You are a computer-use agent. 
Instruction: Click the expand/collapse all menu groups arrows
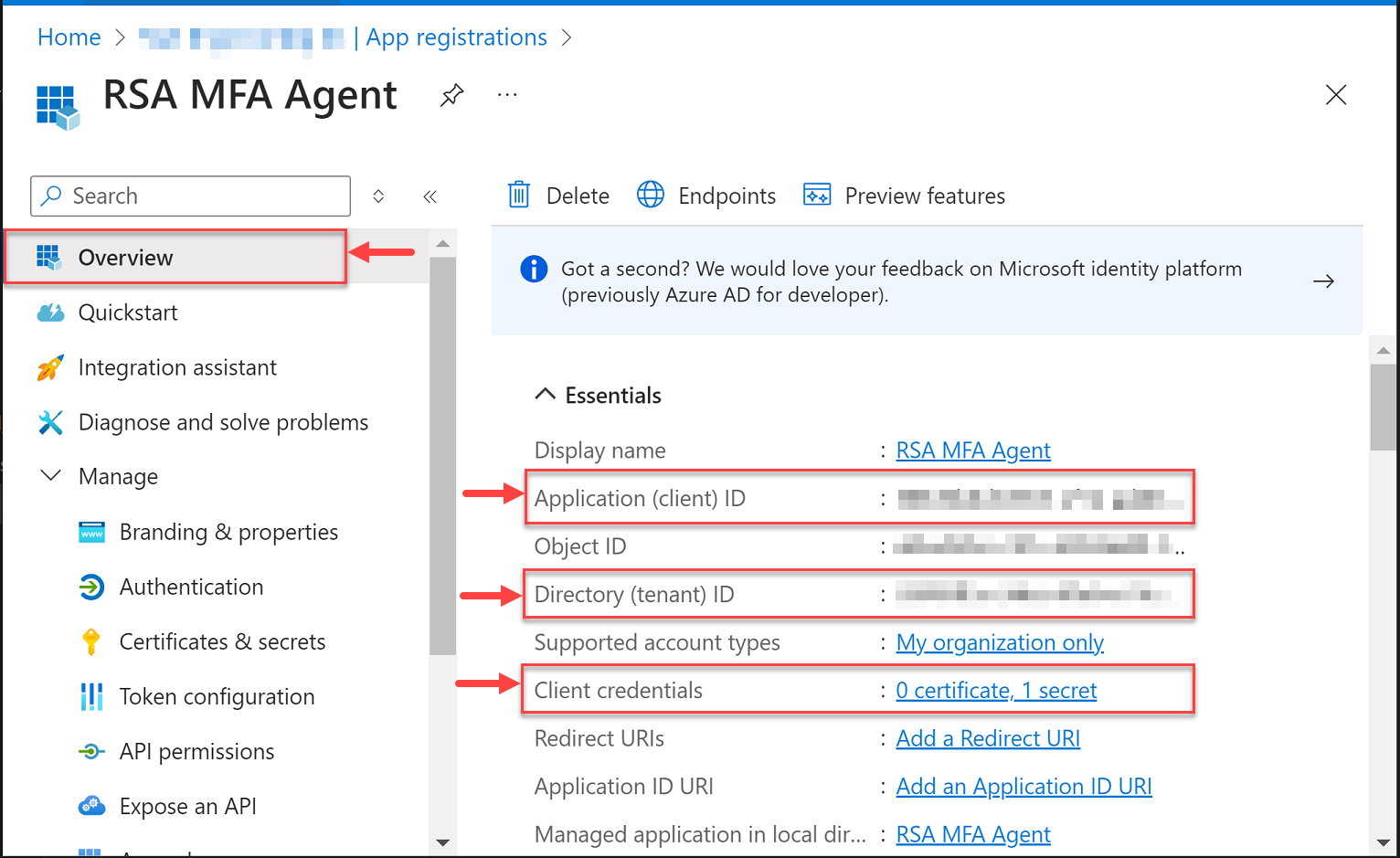click(378, 196)
